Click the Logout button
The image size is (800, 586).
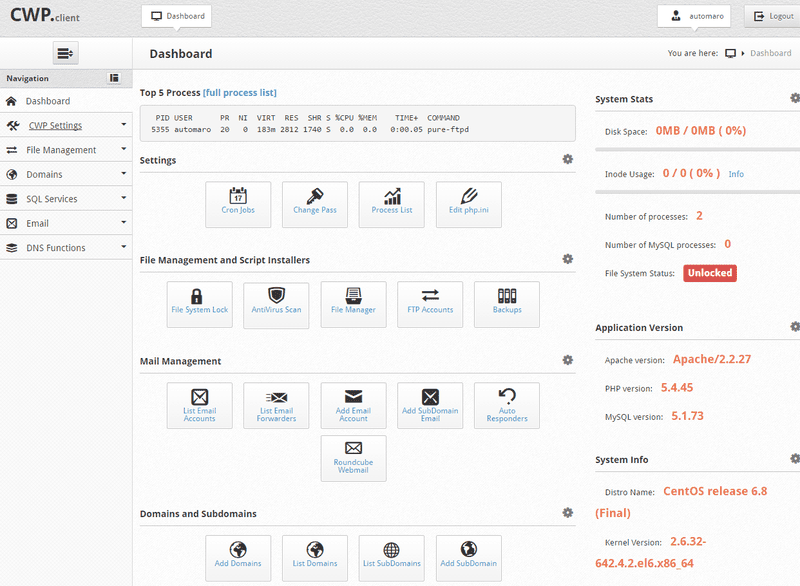pos(773,16)
